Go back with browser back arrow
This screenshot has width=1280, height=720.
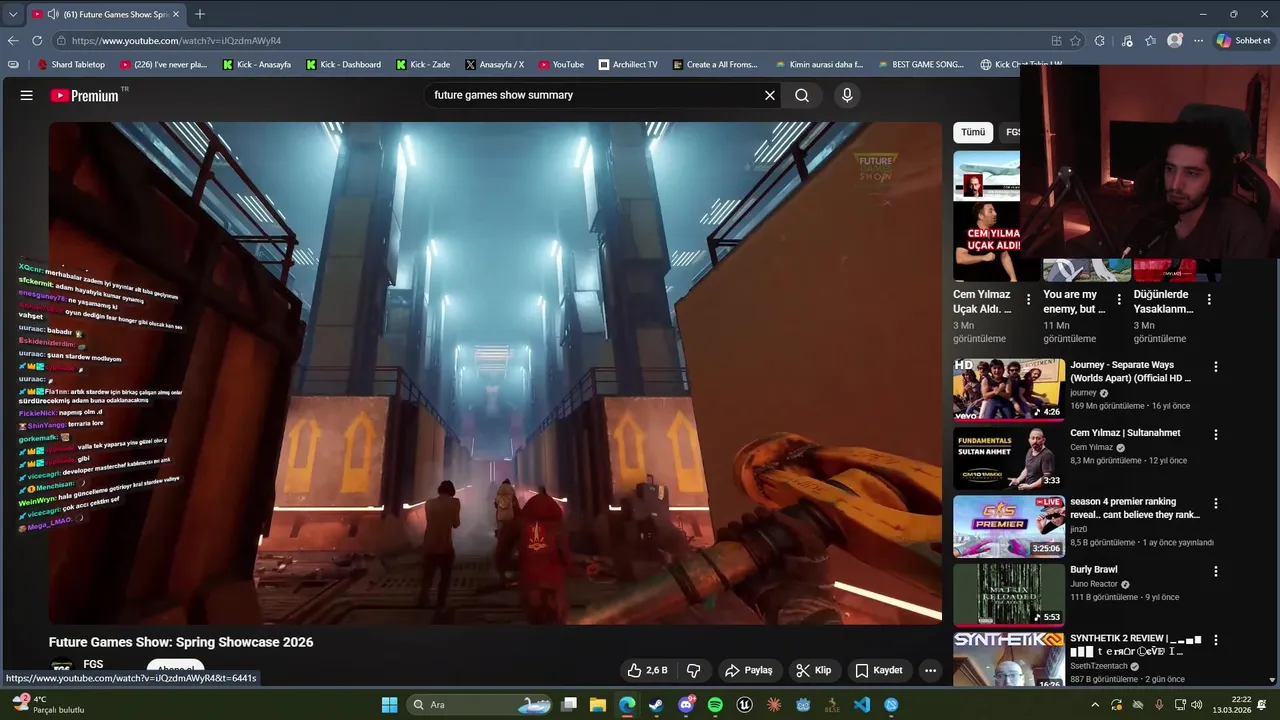pos(13,41)
